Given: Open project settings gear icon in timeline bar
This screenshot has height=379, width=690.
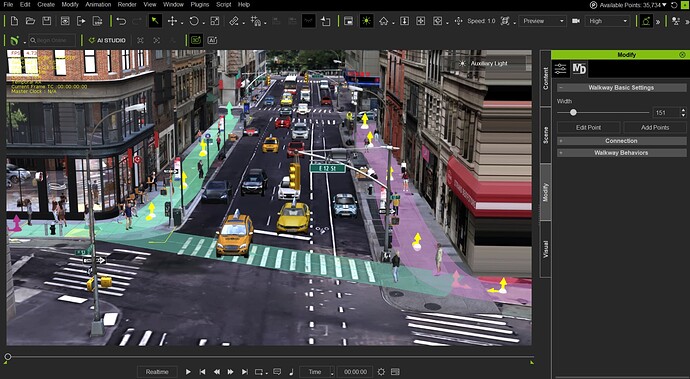Looking at the screenshot, I should pos(381,372).
